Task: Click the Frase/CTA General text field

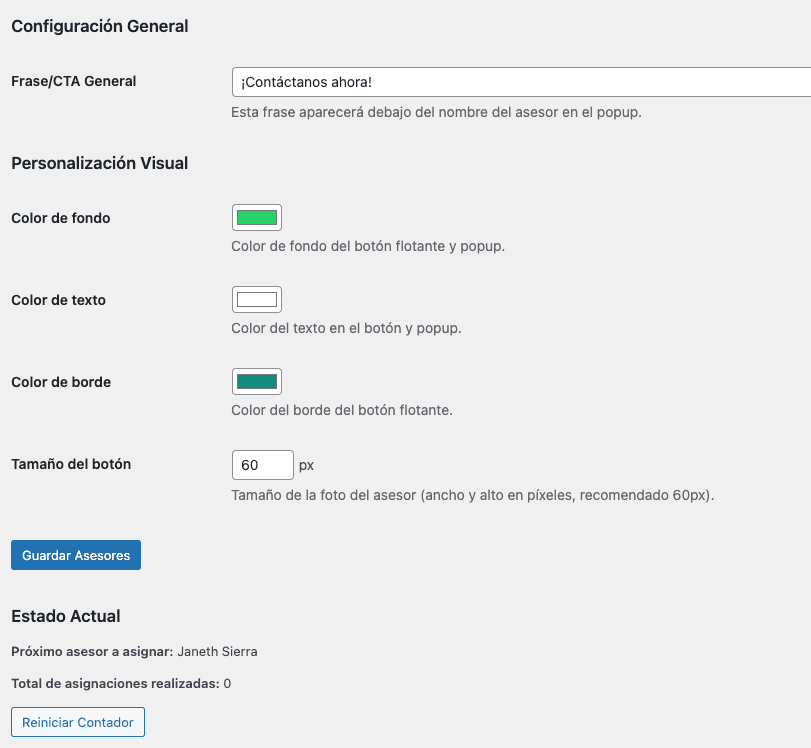Action: [x=520, y=82]
